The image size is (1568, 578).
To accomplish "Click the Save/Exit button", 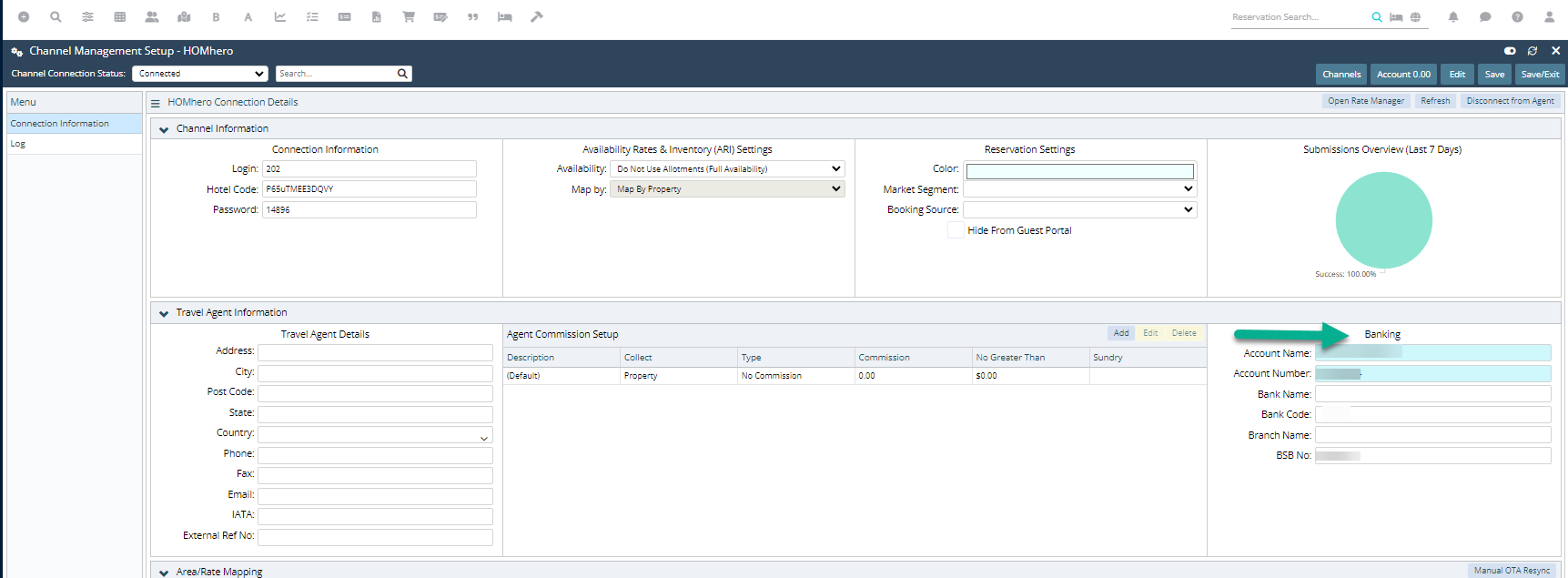I will pos(1540,75).
